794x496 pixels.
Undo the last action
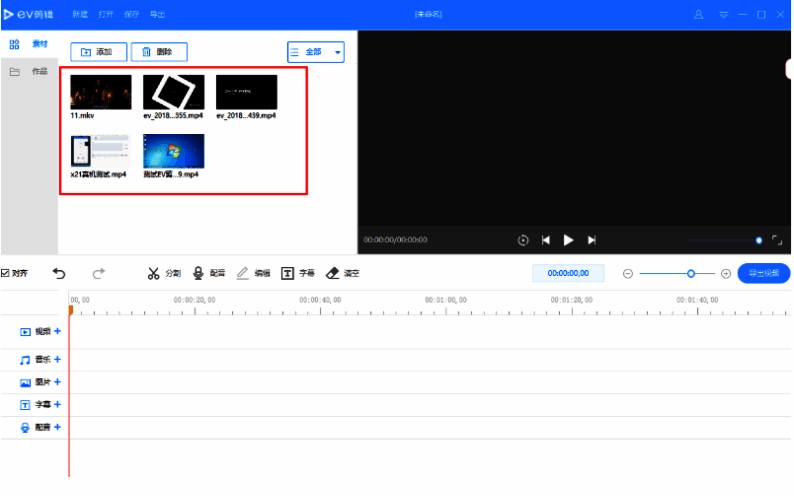point(59,273)
